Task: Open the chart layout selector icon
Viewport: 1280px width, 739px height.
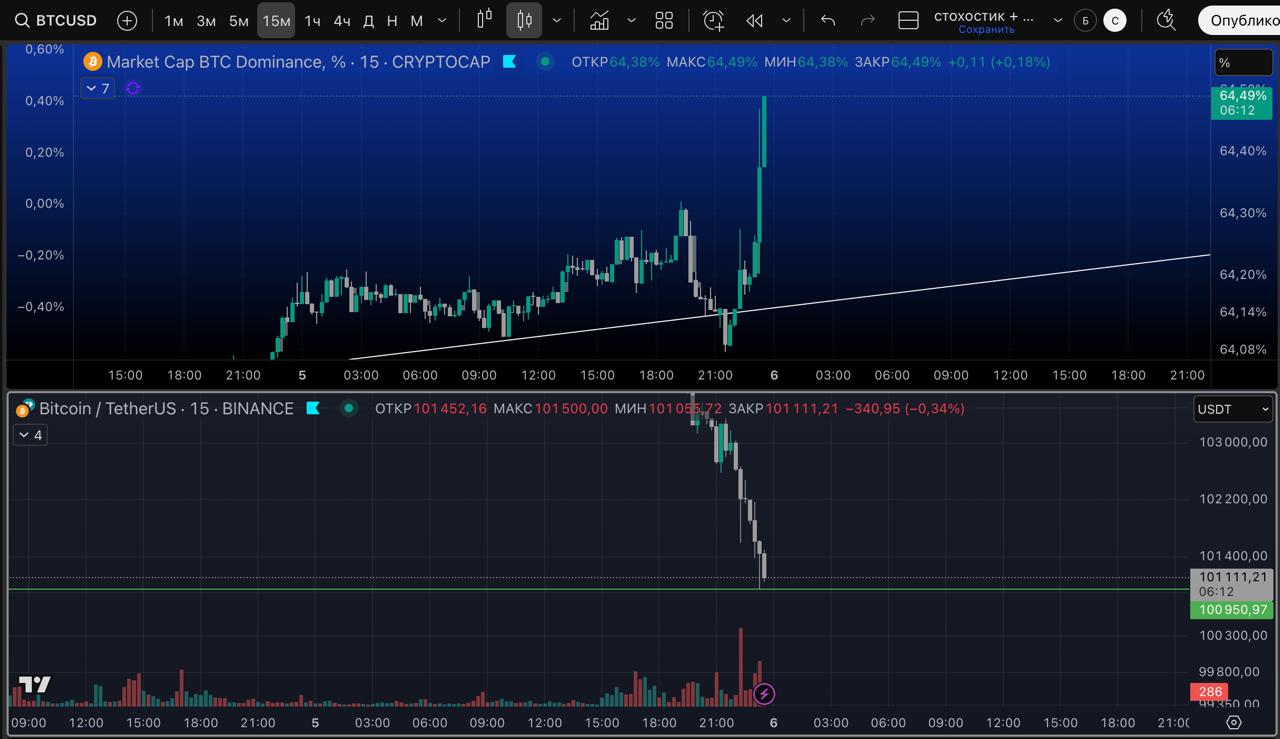Action: 908,20
